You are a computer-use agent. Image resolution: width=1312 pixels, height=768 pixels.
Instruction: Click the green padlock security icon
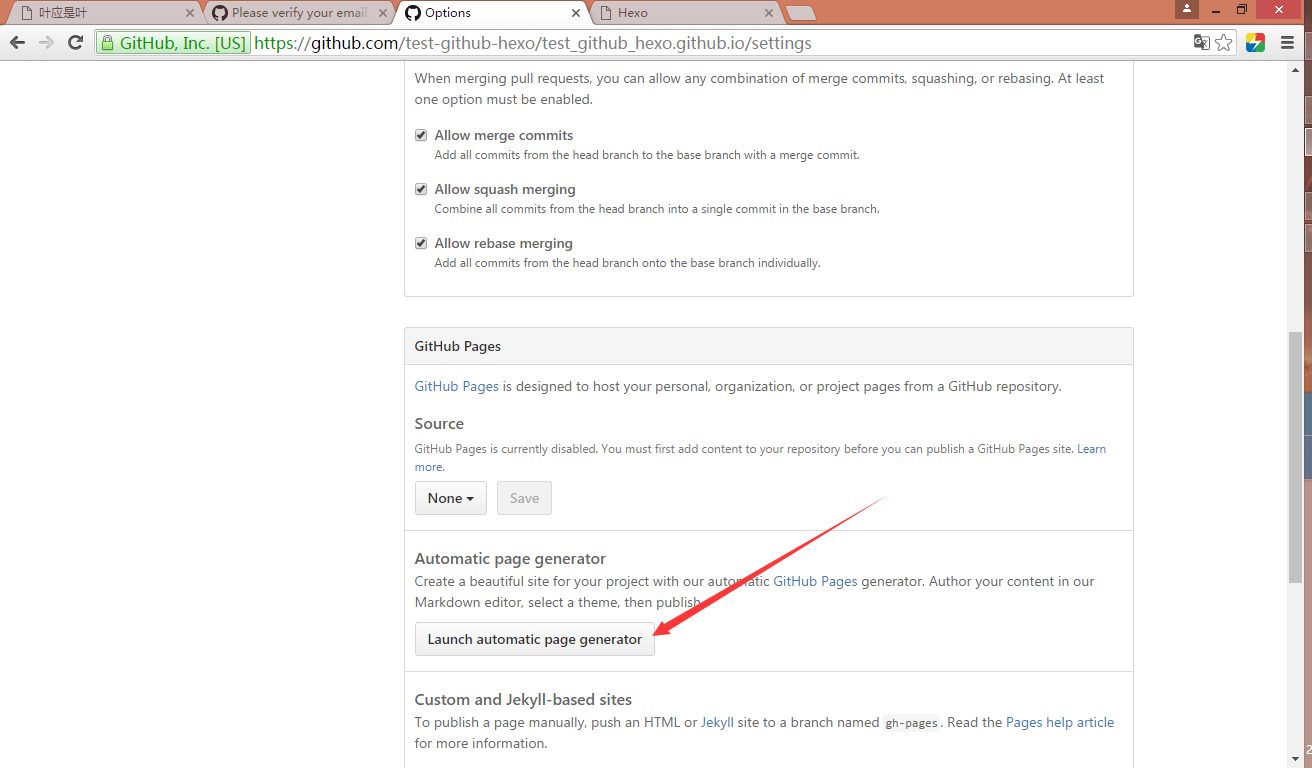tap(107, 43)
